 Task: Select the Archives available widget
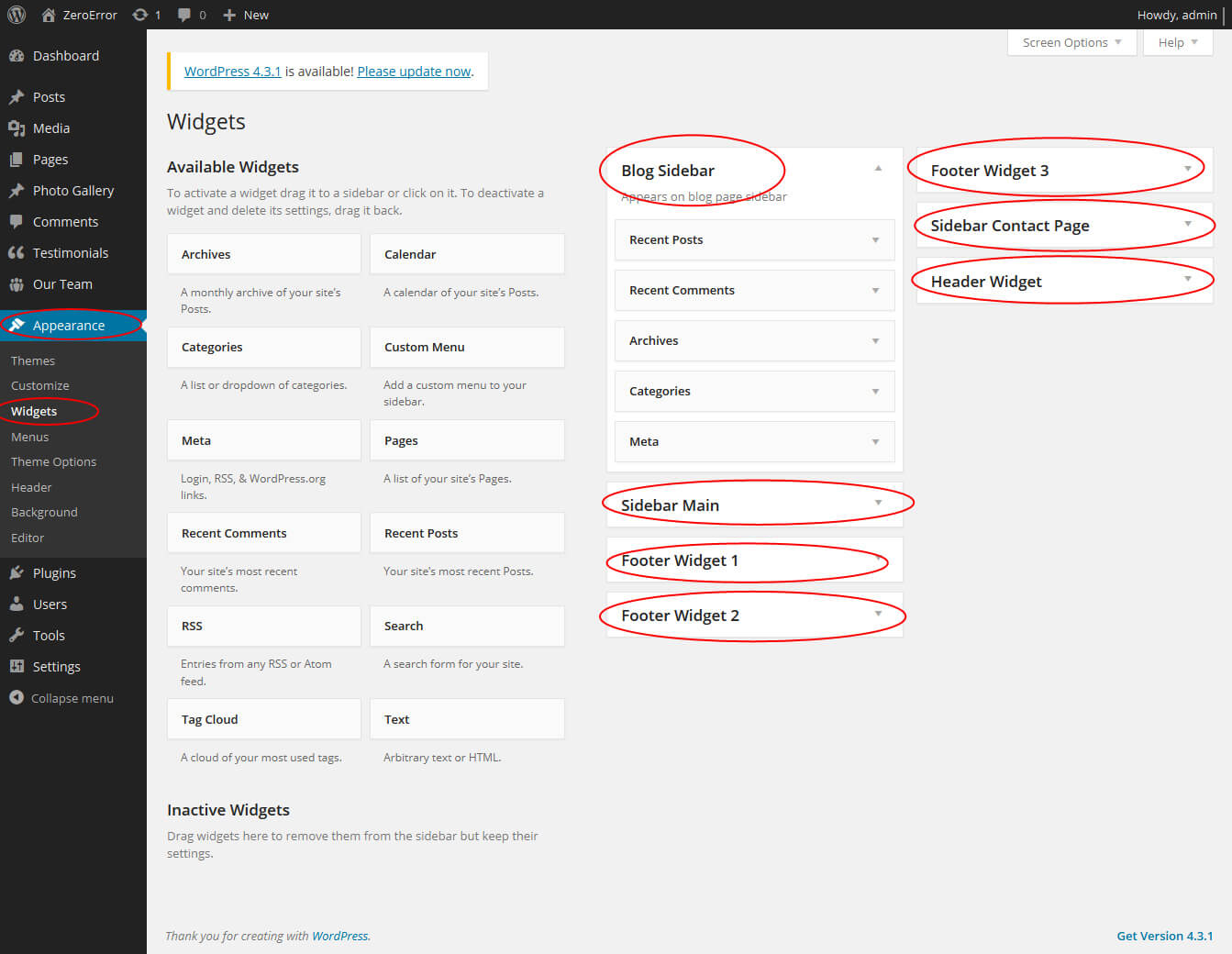(x=264, y=254)
